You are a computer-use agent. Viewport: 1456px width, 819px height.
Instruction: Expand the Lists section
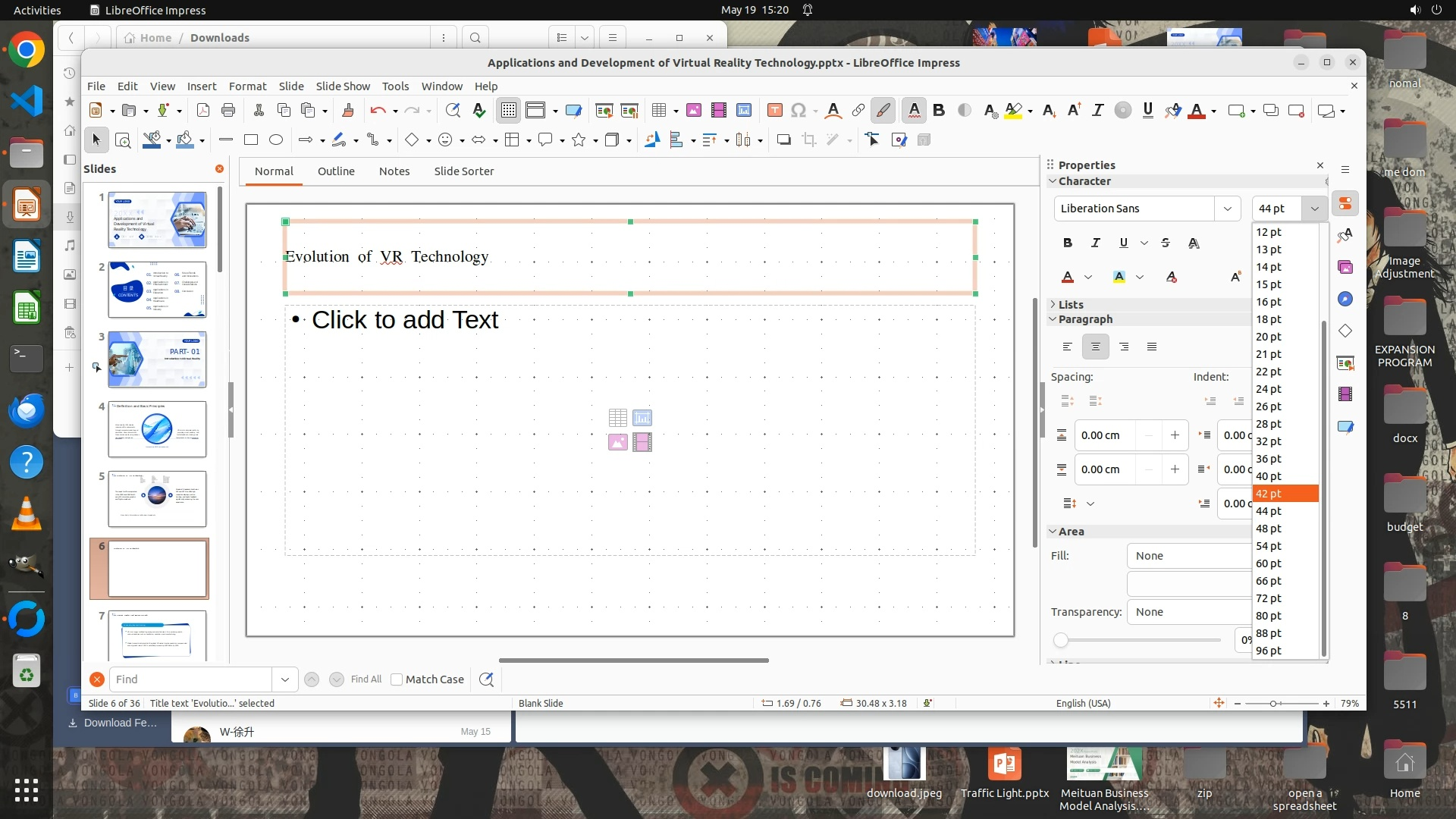(1053, 304)
